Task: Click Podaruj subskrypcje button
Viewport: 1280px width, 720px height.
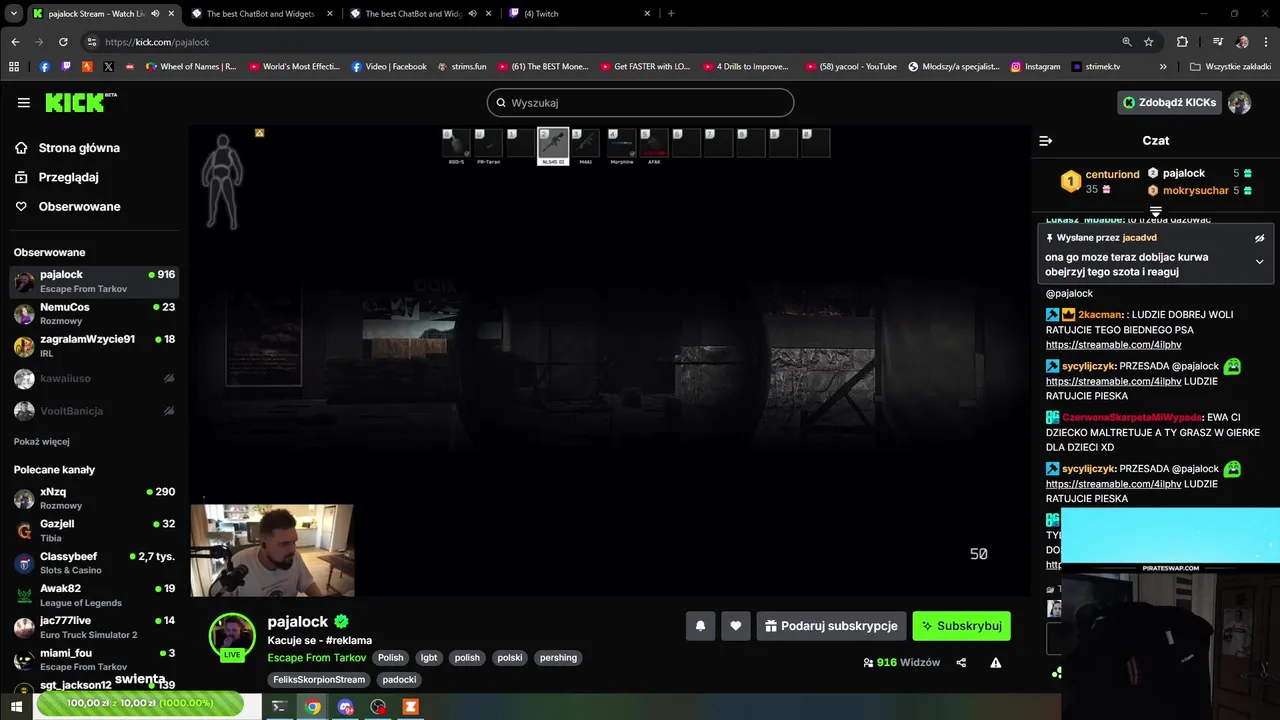Action: coord(831,626)
